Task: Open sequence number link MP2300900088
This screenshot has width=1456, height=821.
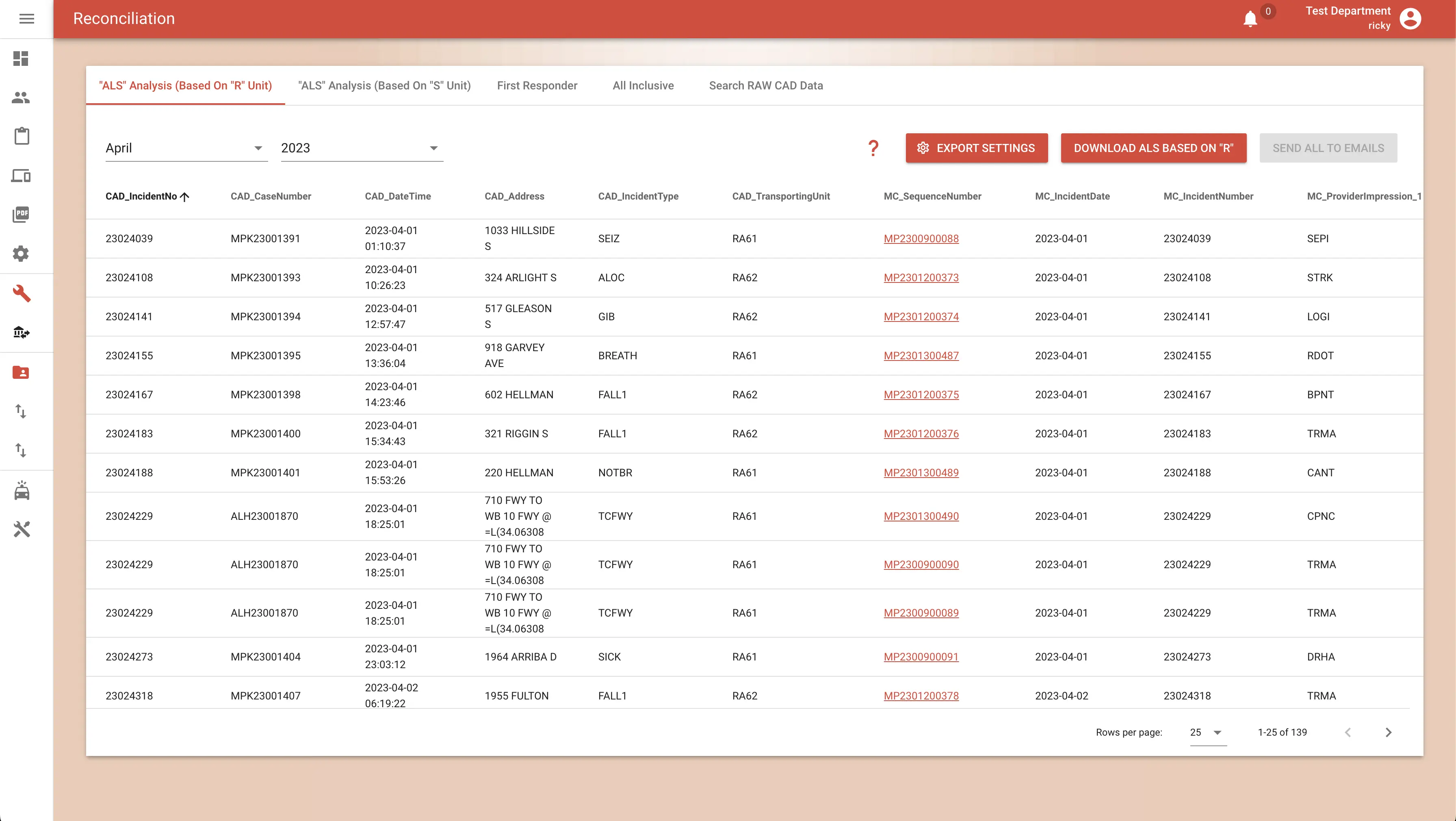Action: 921,239
